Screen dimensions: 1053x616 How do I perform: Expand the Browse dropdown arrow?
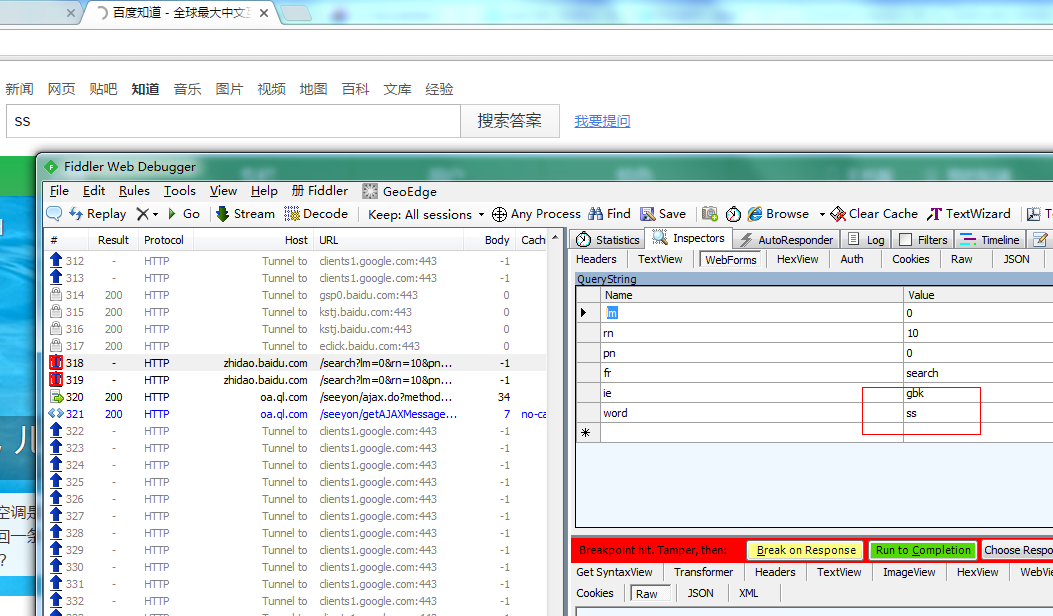click(820, 213)
